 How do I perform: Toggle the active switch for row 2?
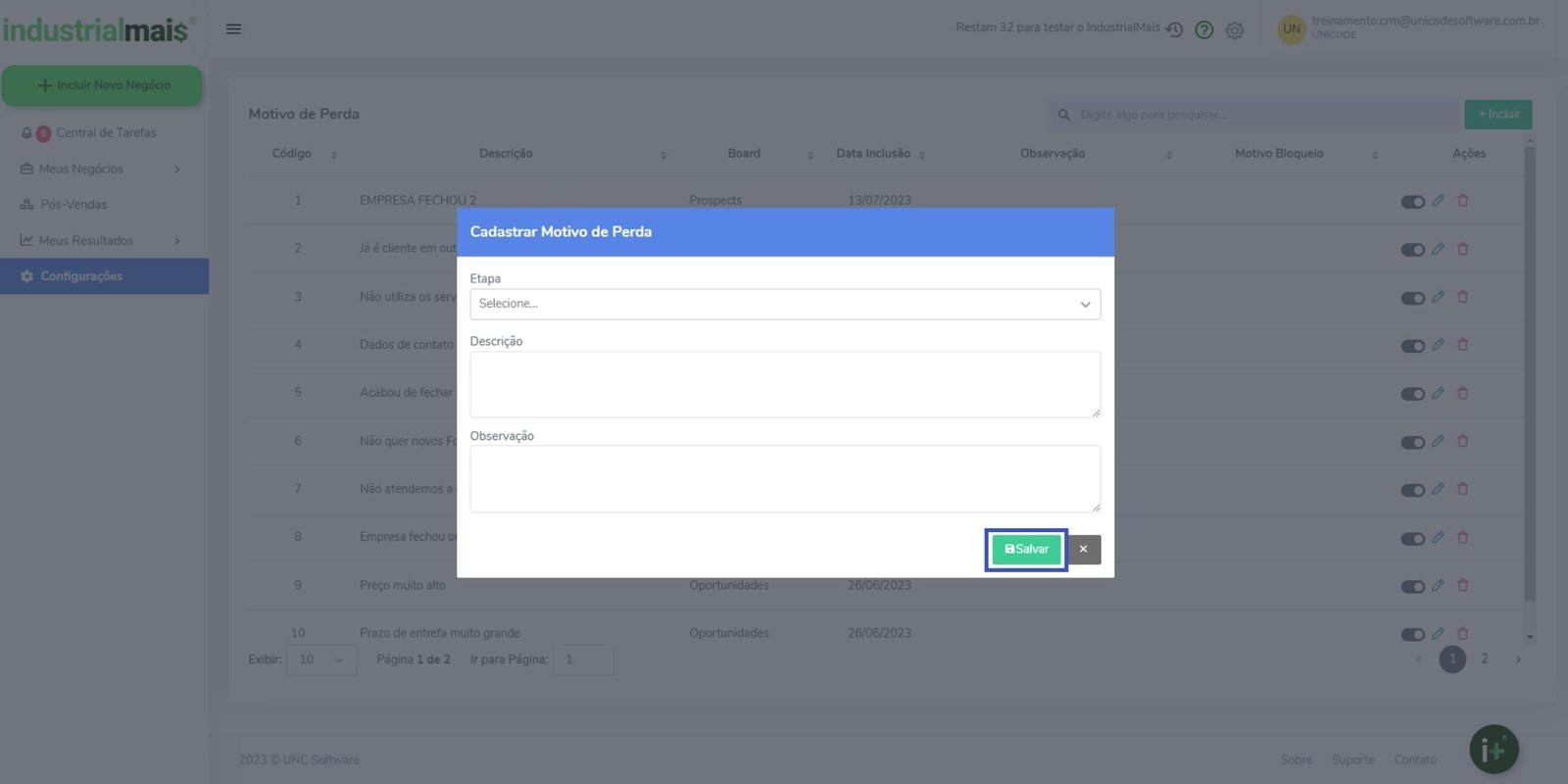point(1412,250)
